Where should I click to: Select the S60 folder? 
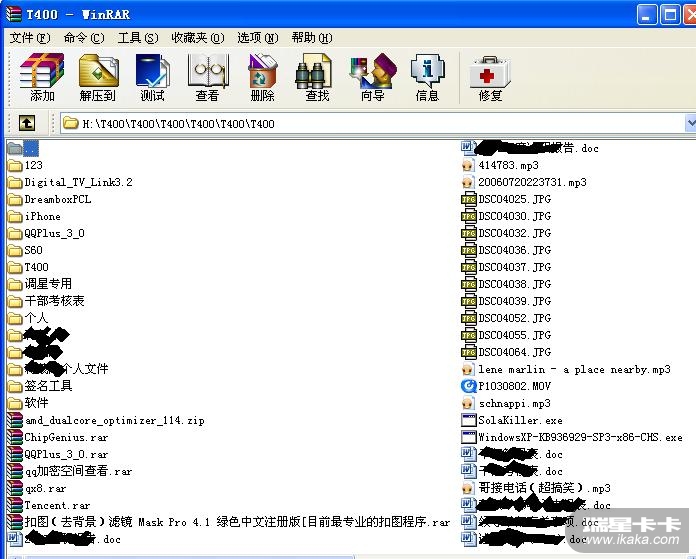tap(25, 250)
